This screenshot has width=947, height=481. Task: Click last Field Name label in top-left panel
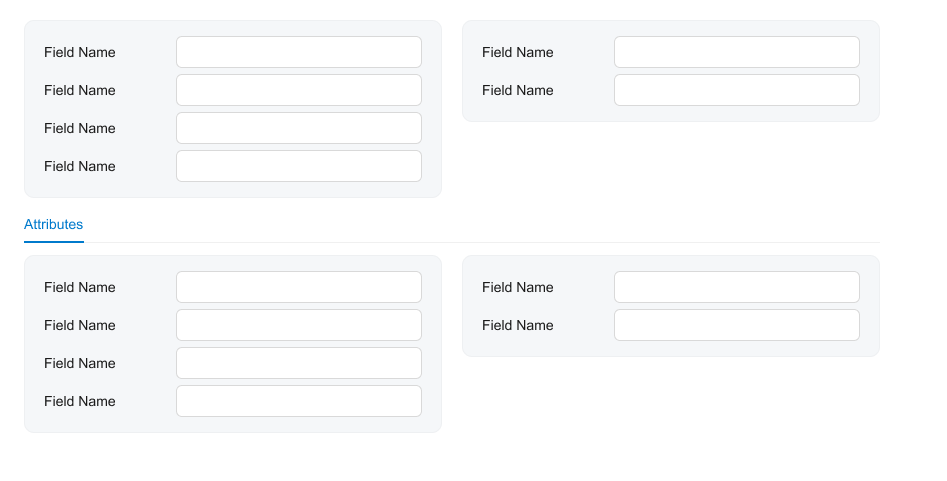80,166
